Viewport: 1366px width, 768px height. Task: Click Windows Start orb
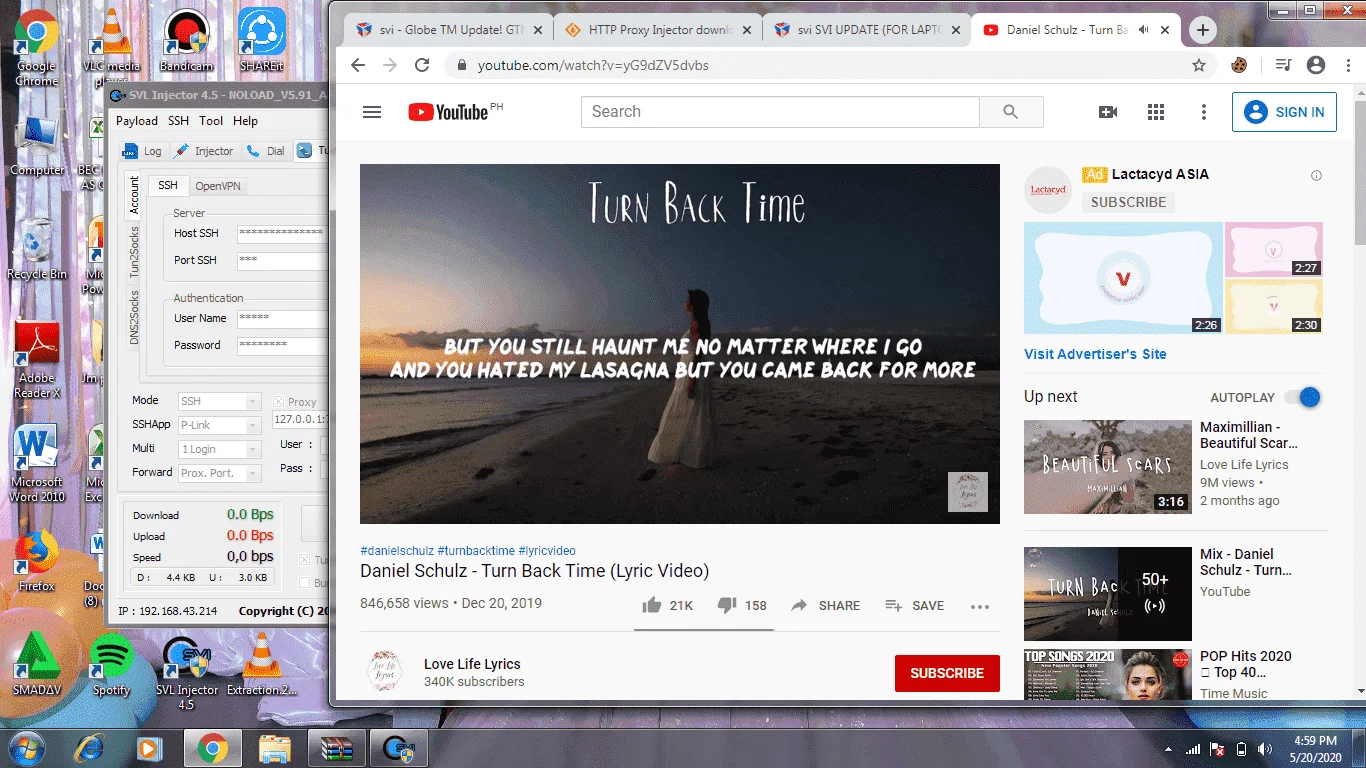pyautogui.click(x=27, y=747)
